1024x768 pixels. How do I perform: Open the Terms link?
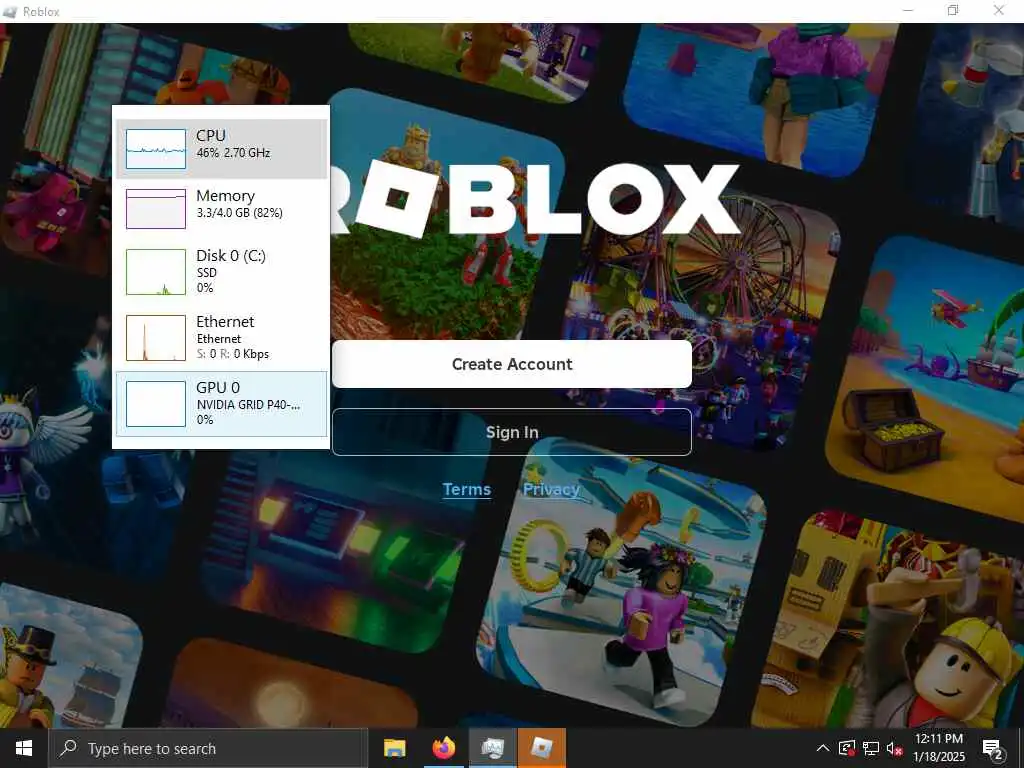pyautogui.click(x=466, y=489)
